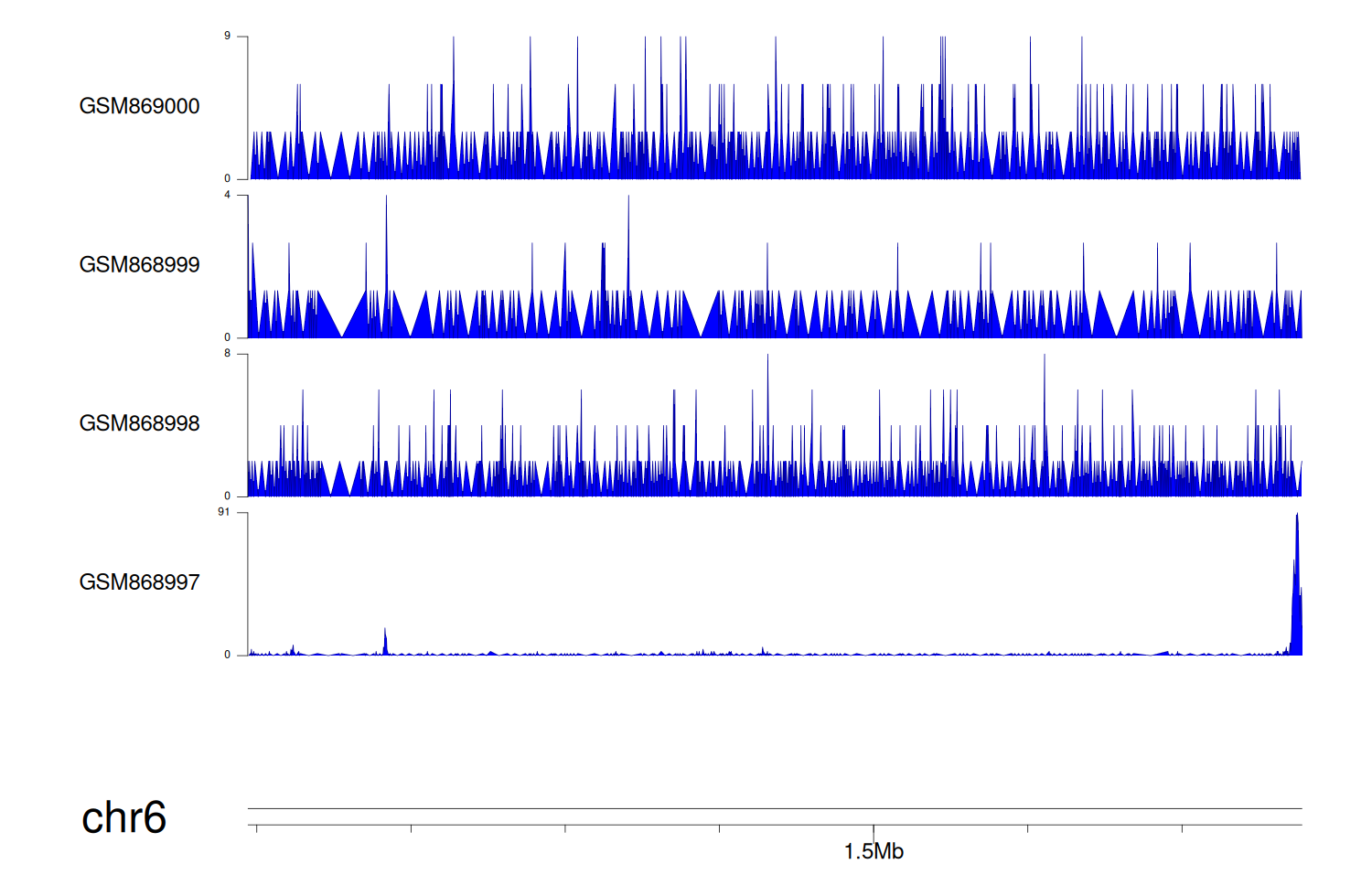The width and height of the screenshot is (1372, 896).
Task: Select the GSM868997 track label
Action: [139, 582]
